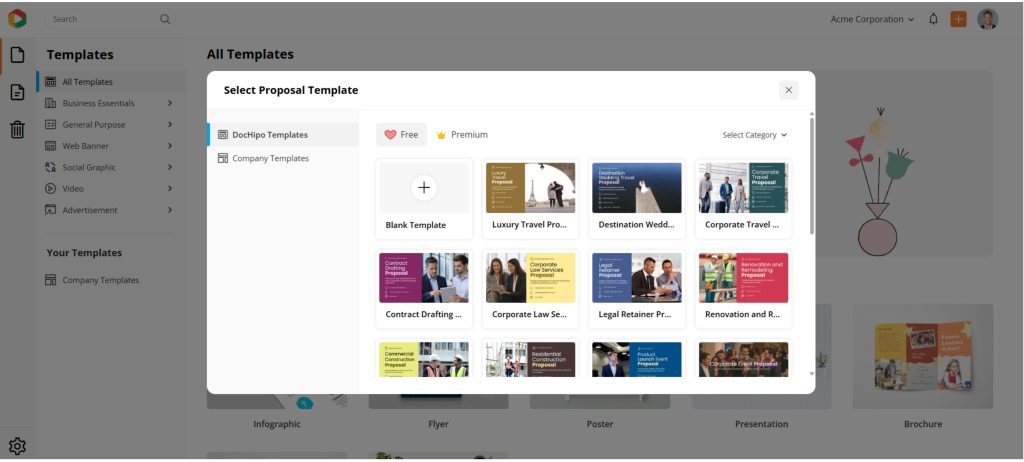The image size is (1024, 462).
Task: Click the orange plus create button
Action: 958,19
